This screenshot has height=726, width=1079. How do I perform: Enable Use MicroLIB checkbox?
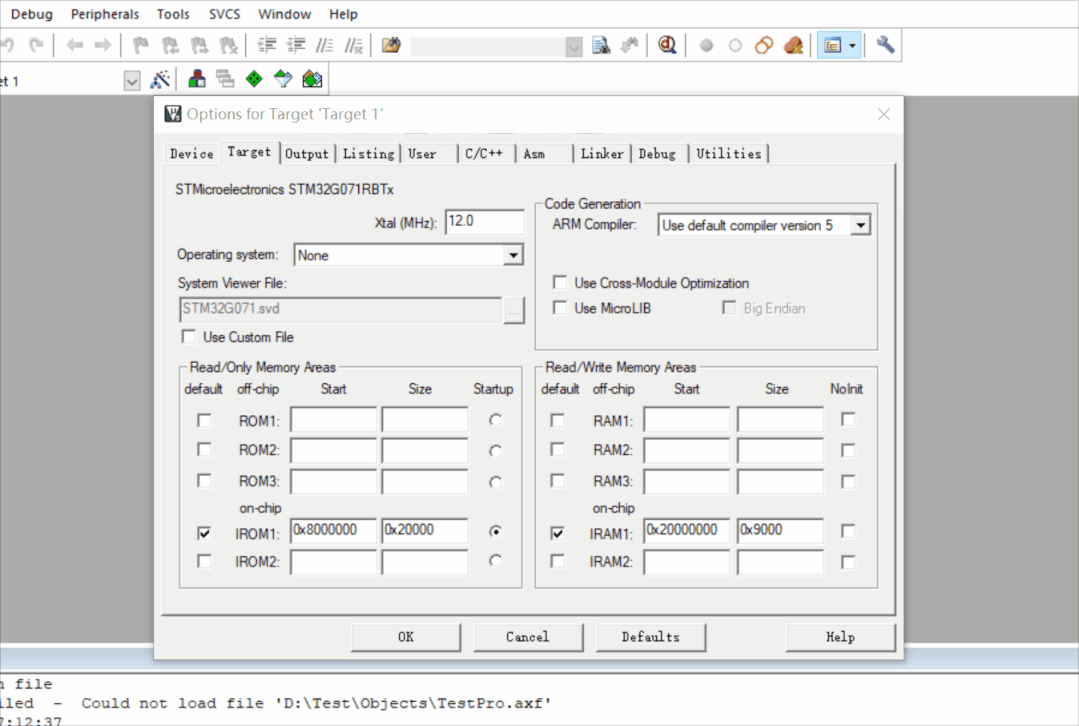click(x=560, y=308)
